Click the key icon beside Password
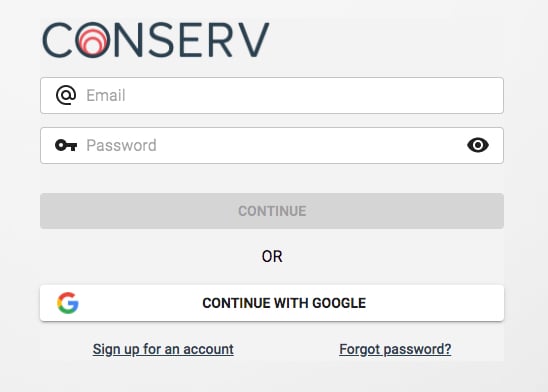This screenshot has width=548, height=392. [66, 145]
